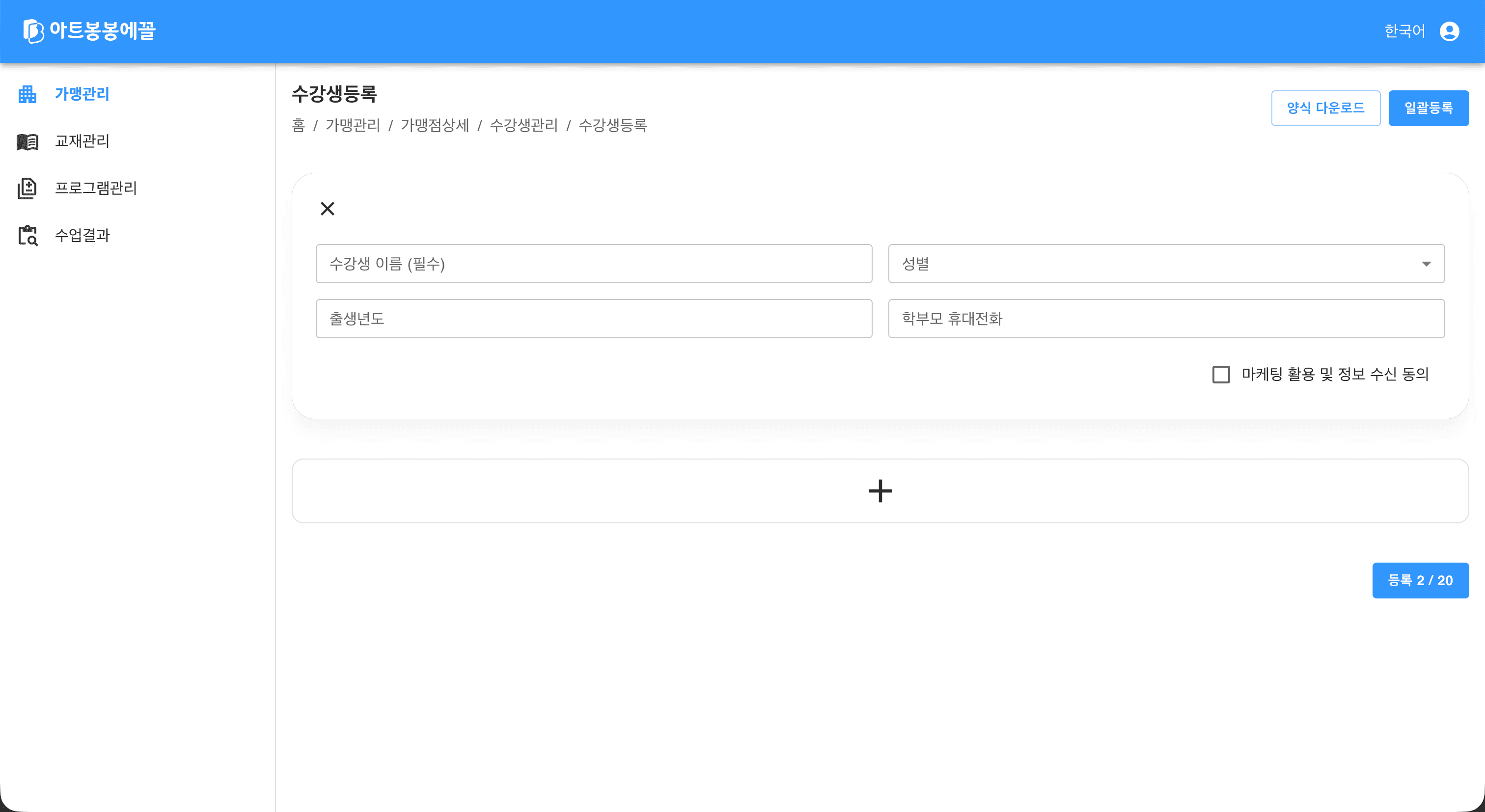This screenshot has width=1485, height=812.
Task: Click the 수업결과 clipboard search icon
Action: [27, 236]
